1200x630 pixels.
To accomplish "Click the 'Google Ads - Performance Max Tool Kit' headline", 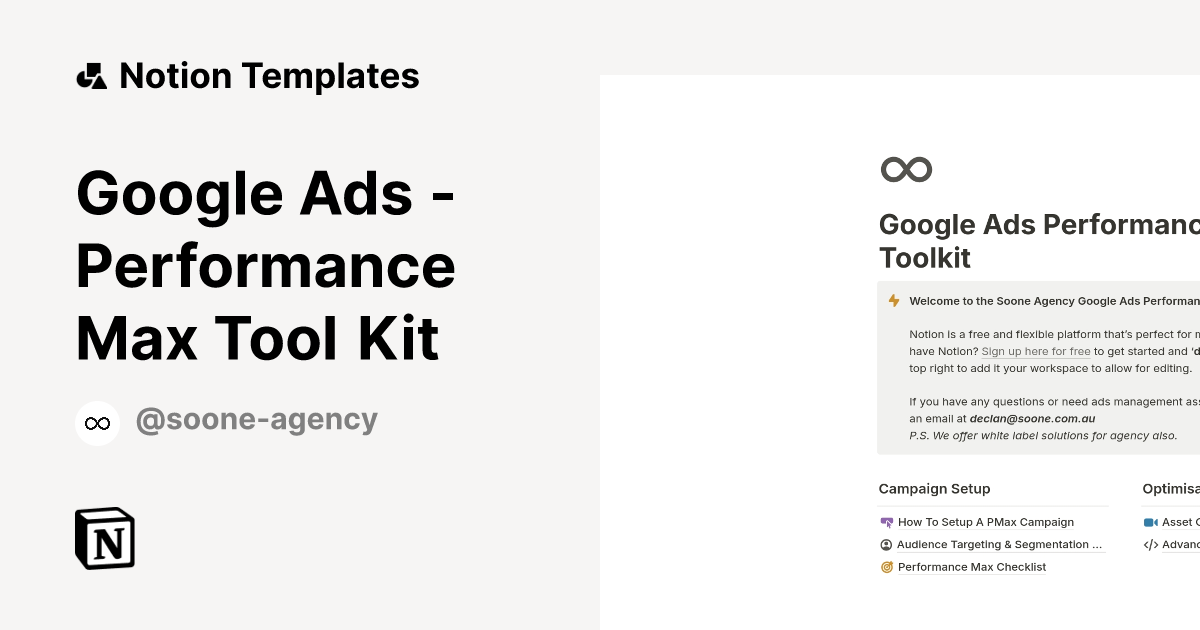I will pos(266,266).
